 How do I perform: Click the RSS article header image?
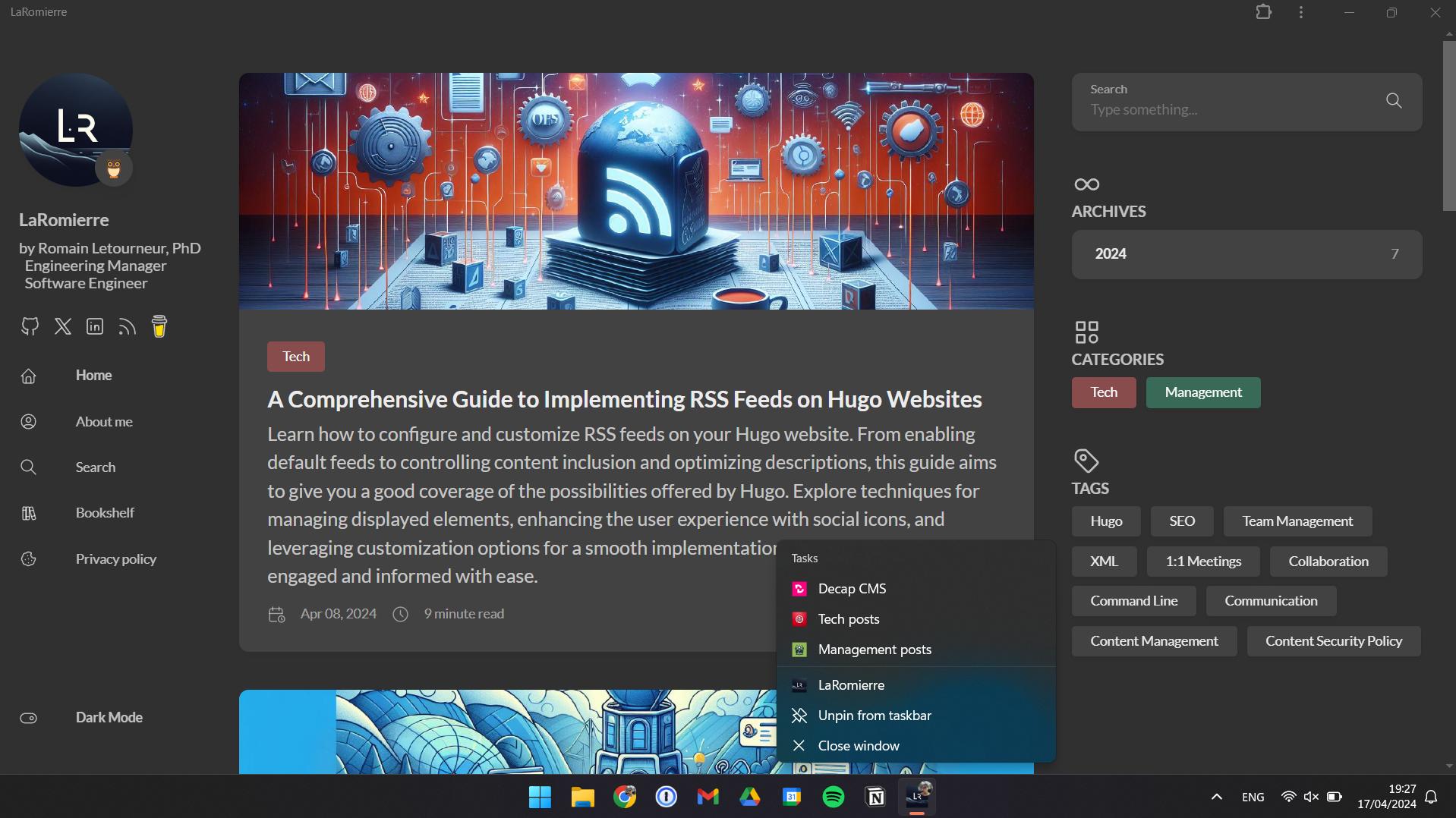(636, 191)
